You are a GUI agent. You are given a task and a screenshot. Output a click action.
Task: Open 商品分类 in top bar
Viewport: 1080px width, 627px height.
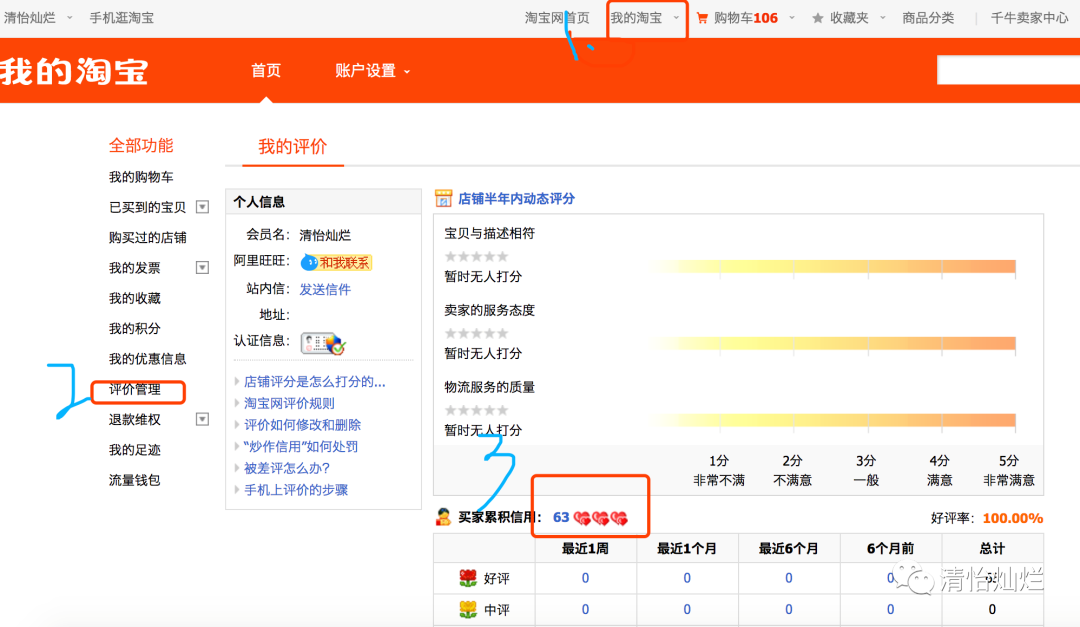coord(928,18)
